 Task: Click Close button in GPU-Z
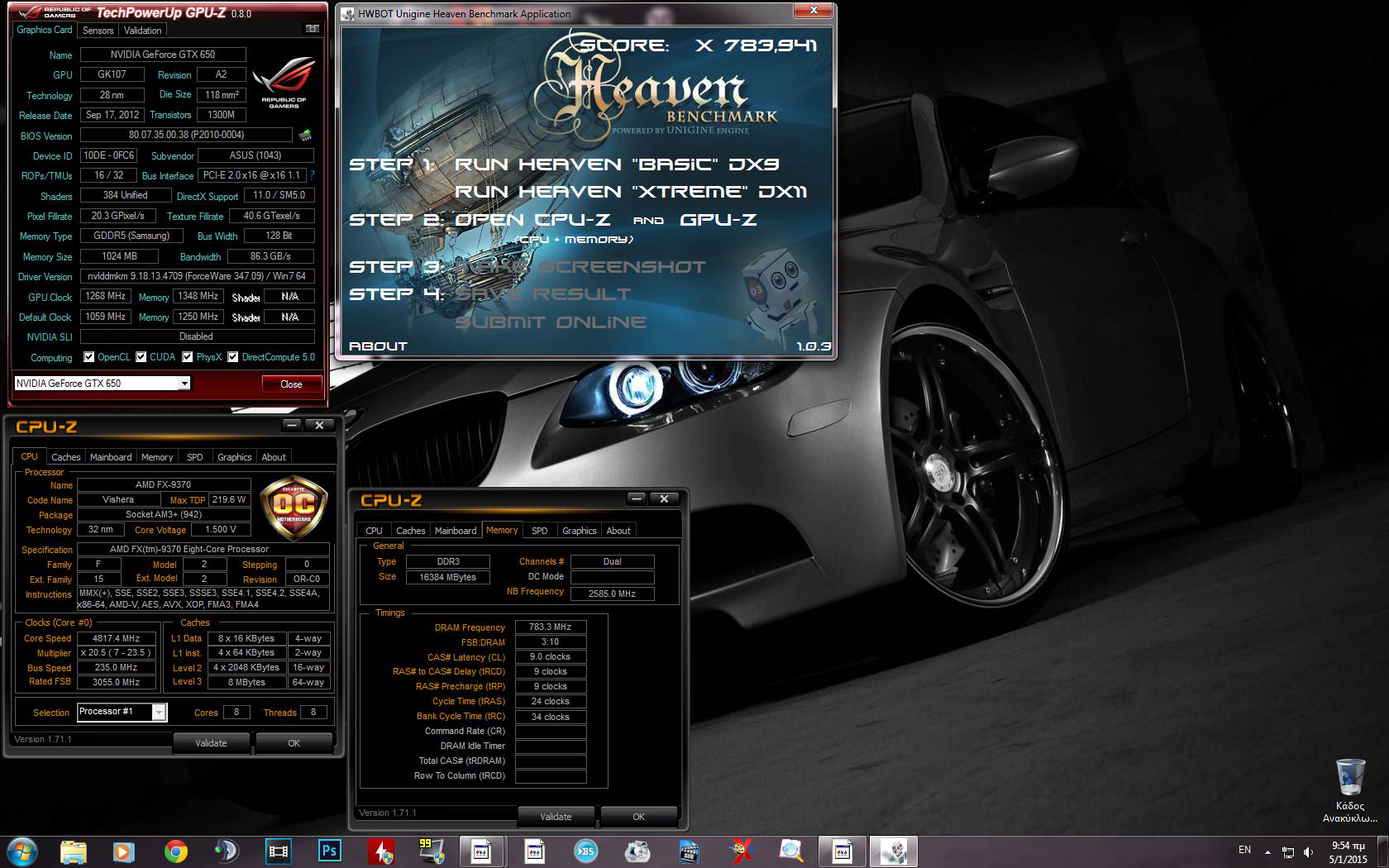[x=291, y=384]
